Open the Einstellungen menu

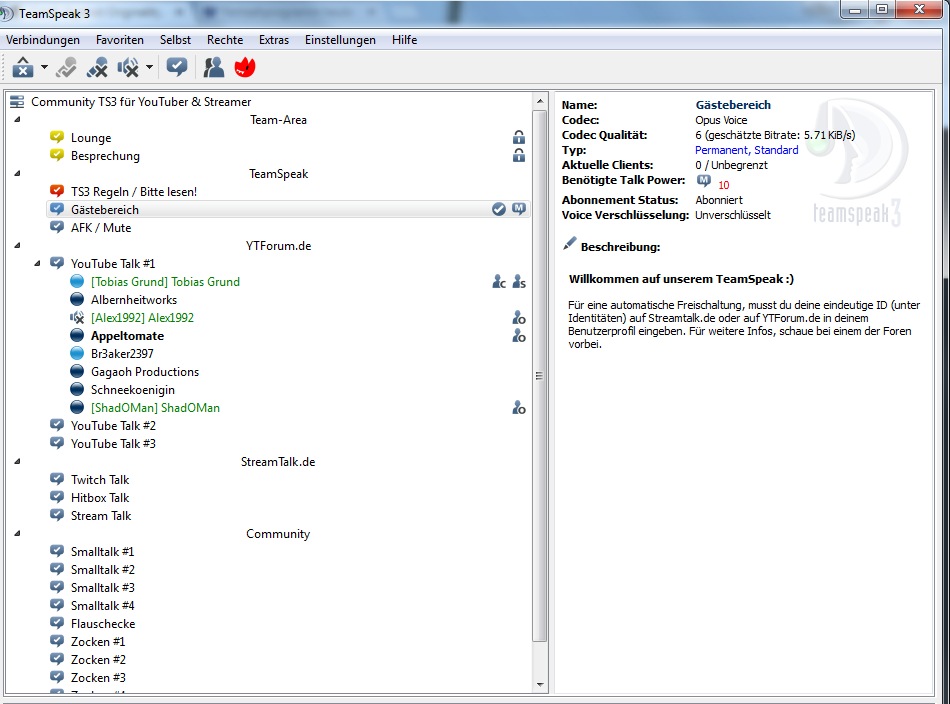[x=340, y=40]
